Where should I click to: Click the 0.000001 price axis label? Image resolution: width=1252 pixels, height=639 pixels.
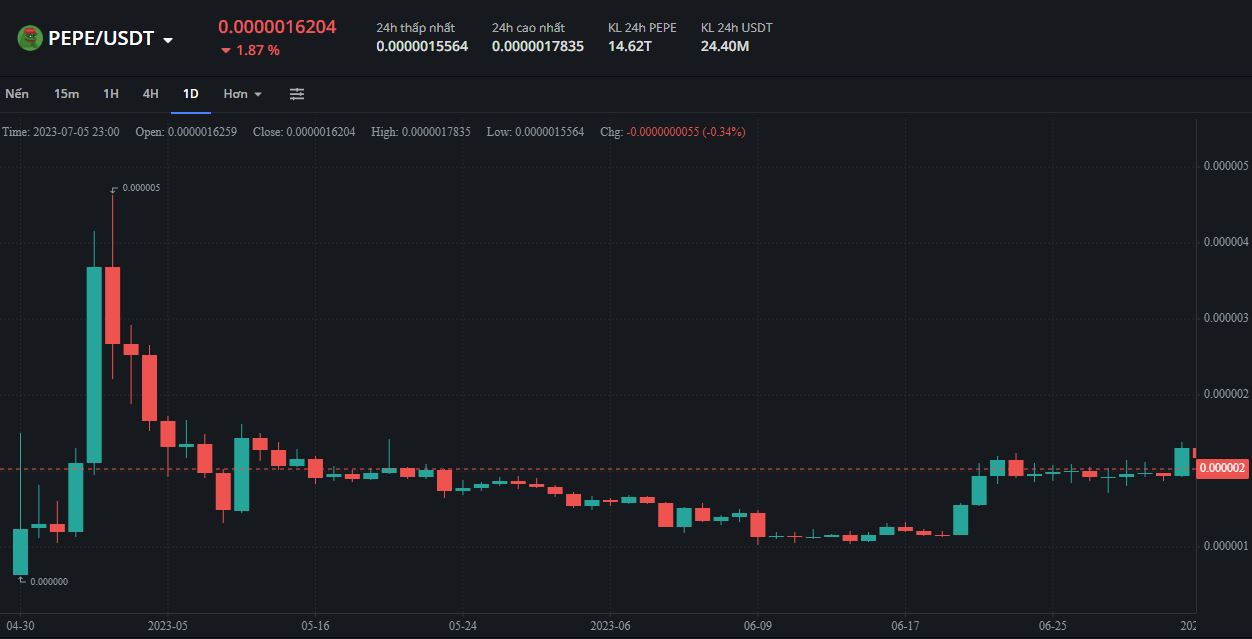tap(1225, 546)
